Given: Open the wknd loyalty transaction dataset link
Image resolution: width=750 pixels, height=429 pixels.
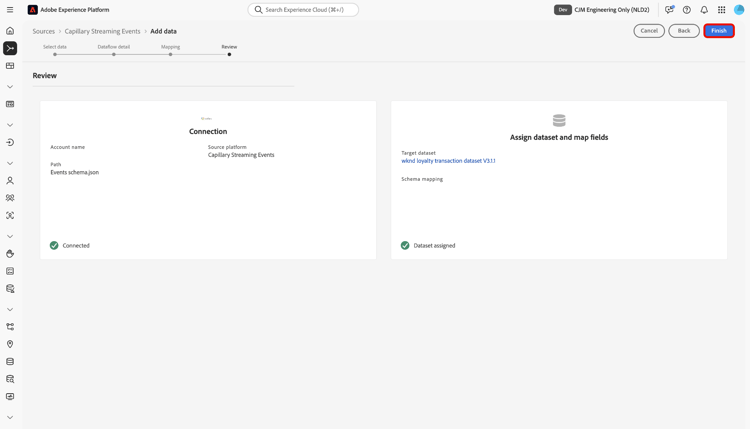Looking at the screenshot, I should pos(448,161).
